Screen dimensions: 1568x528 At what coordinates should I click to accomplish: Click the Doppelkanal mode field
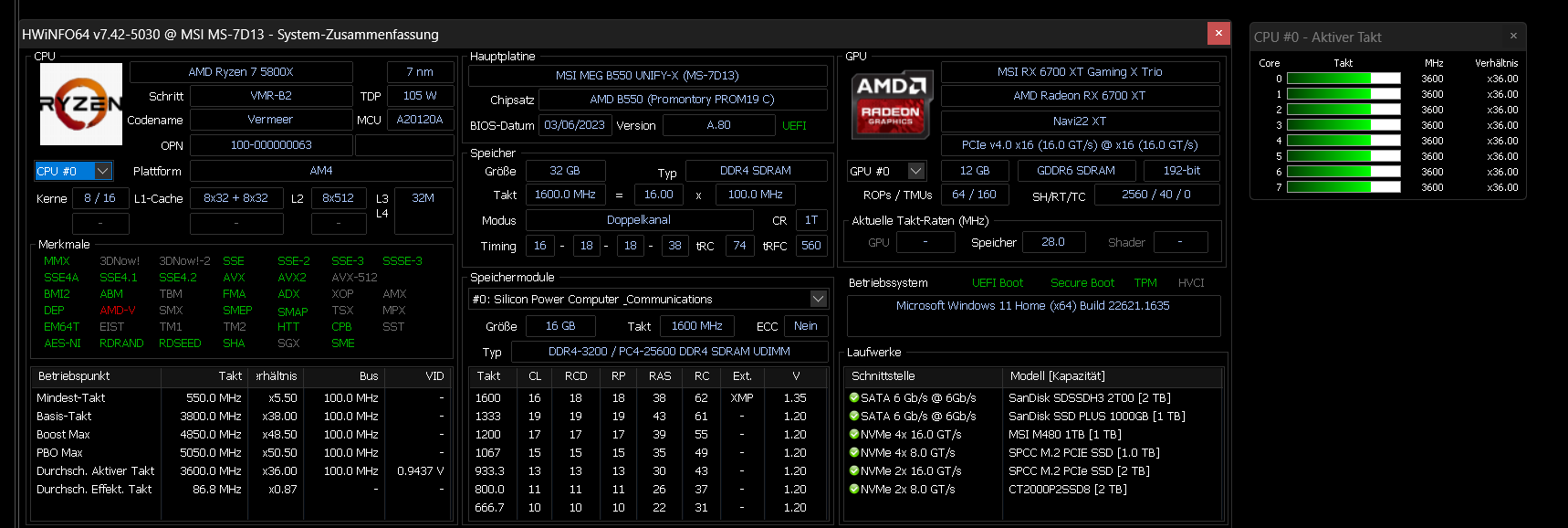(x=639, y=220)
